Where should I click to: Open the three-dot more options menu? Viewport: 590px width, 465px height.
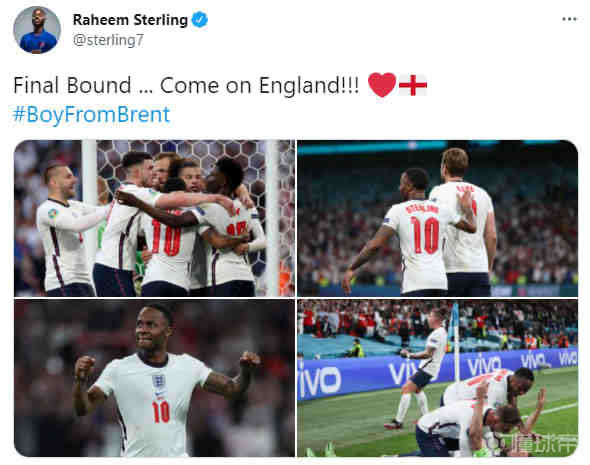569,19
